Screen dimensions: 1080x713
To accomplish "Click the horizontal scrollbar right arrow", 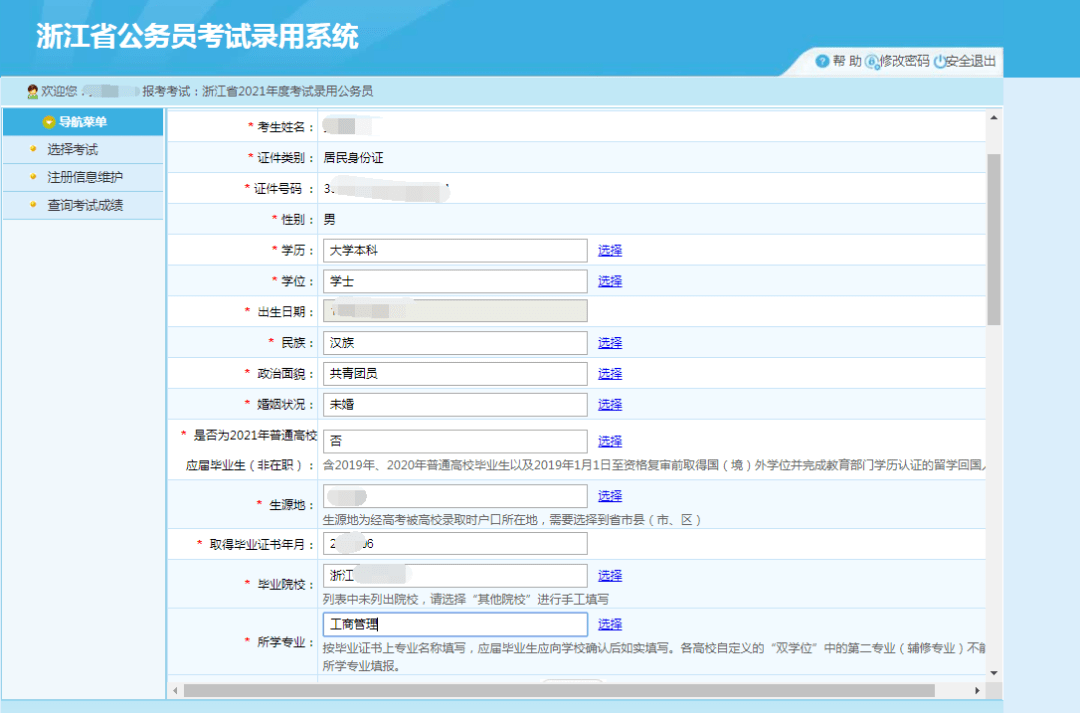I will coord(977,690).
